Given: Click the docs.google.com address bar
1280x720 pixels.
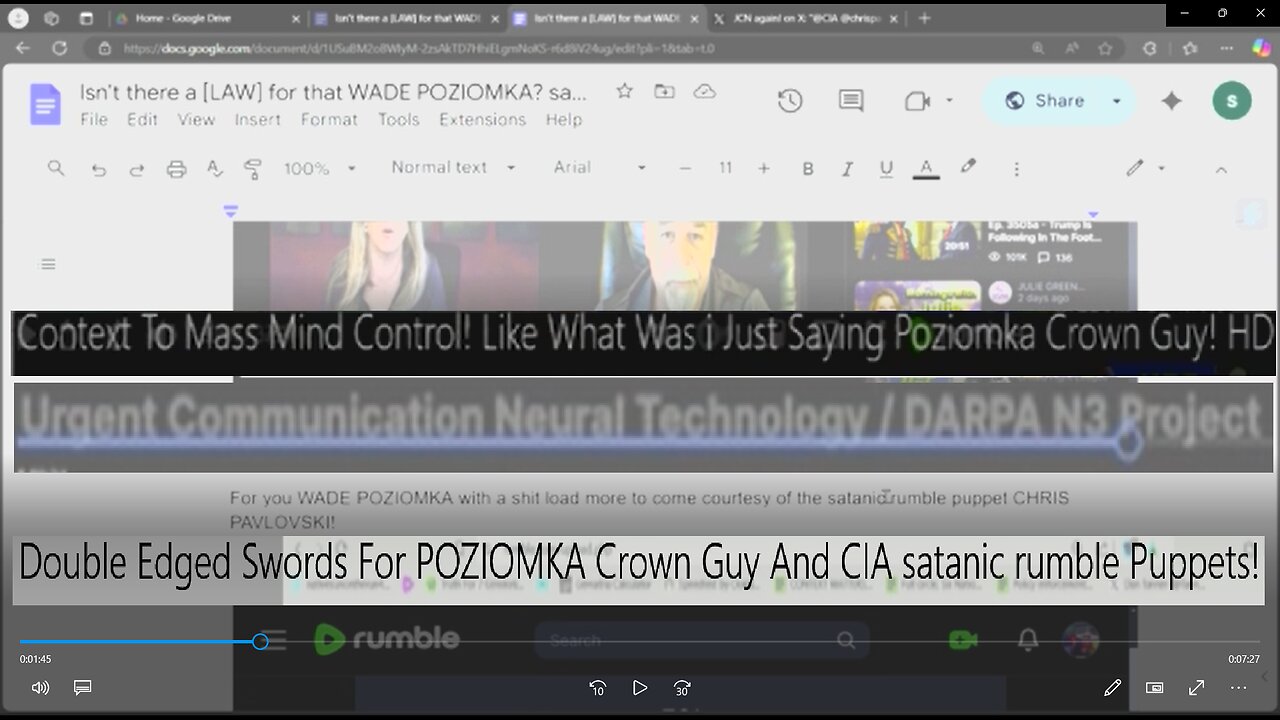Looking at the screenshot, I should [420, 47].
